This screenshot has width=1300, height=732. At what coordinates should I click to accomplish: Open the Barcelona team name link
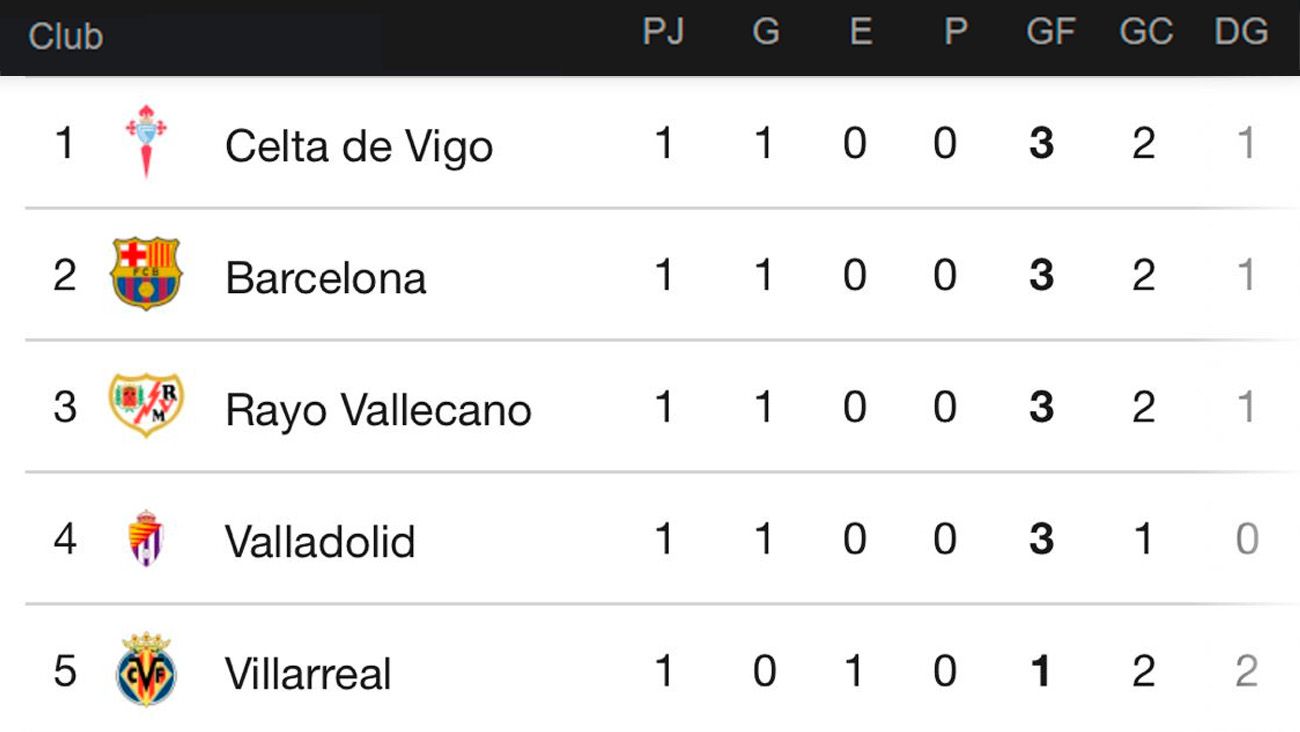325,277
